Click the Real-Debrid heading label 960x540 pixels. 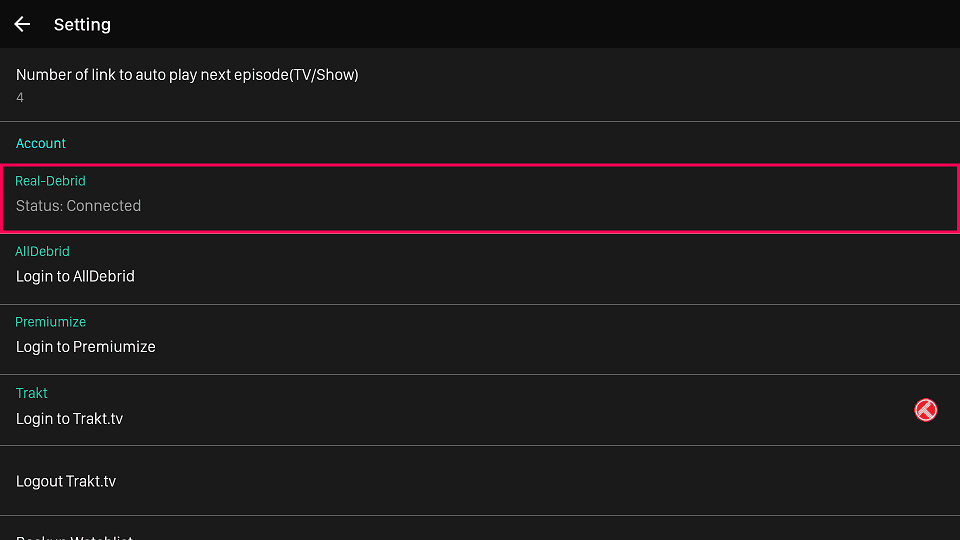[50, 181]
